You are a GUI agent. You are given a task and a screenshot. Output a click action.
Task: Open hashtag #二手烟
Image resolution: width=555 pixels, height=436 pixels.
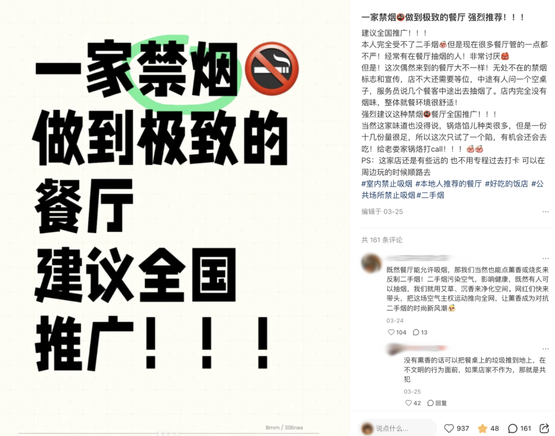click(x=430, y=195)
